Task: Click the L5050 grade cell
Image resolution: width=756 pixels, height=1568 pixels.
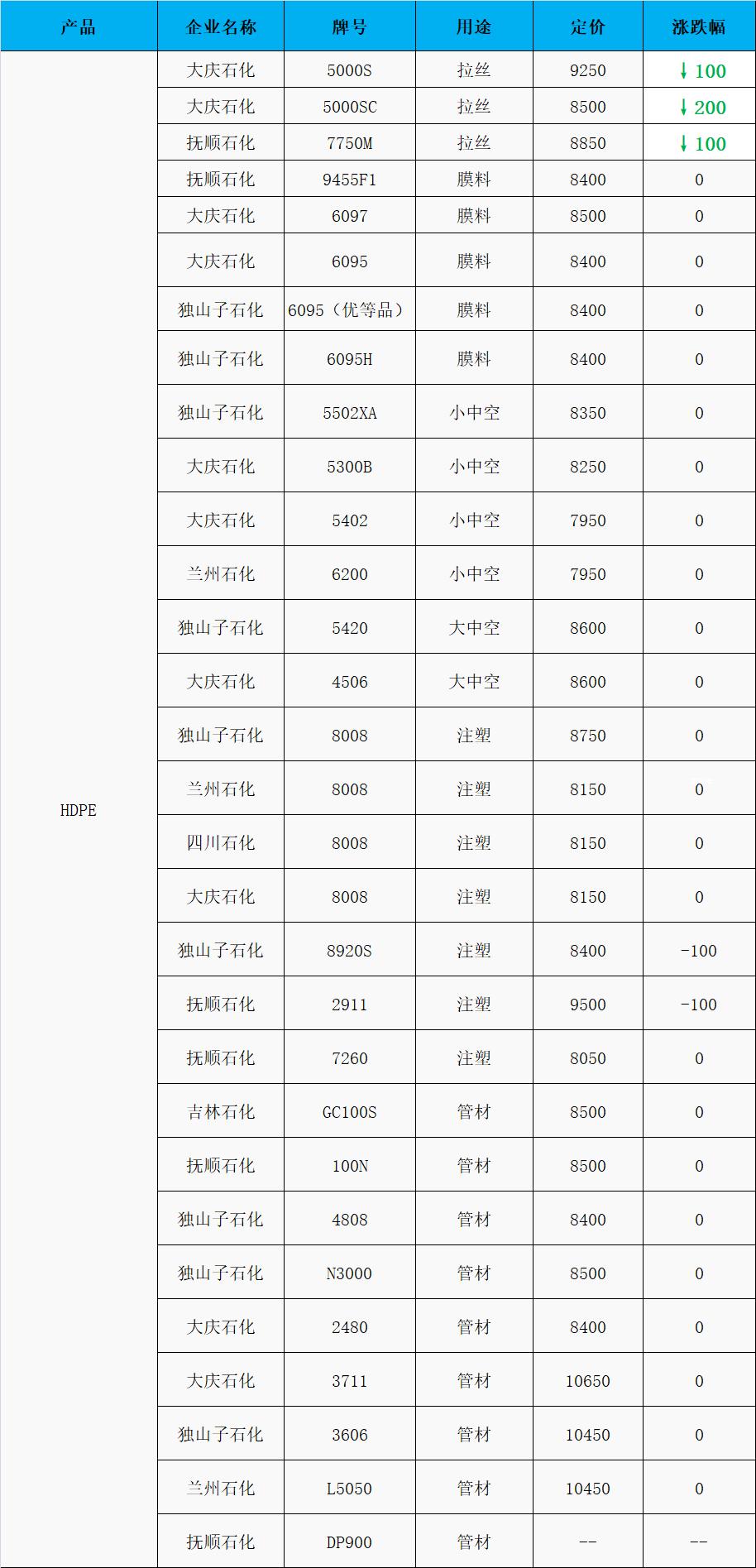Action: pyautogui.click(x=349, y=1489)
